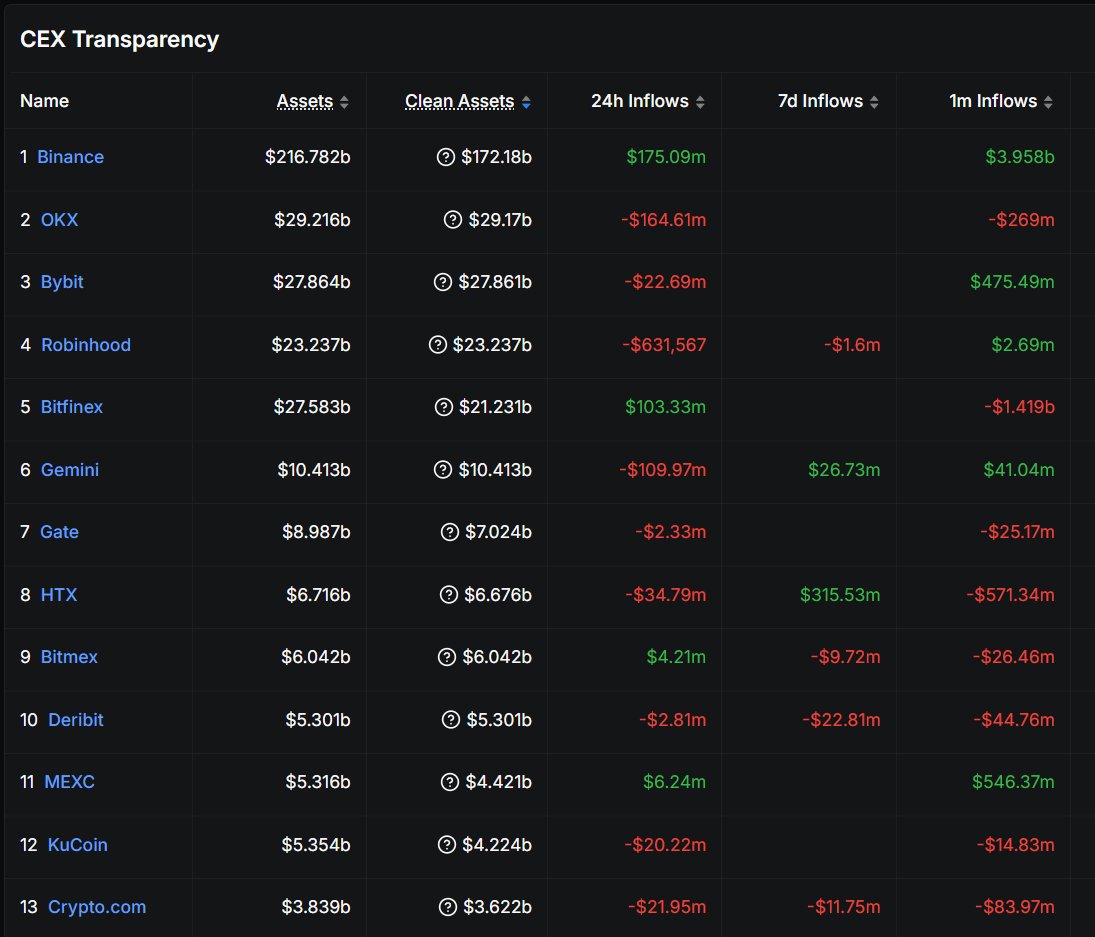1095x937 pixels.
Task: Click the info icon in Gemini row
Action: pyautogui.click(x=443, y=470)
